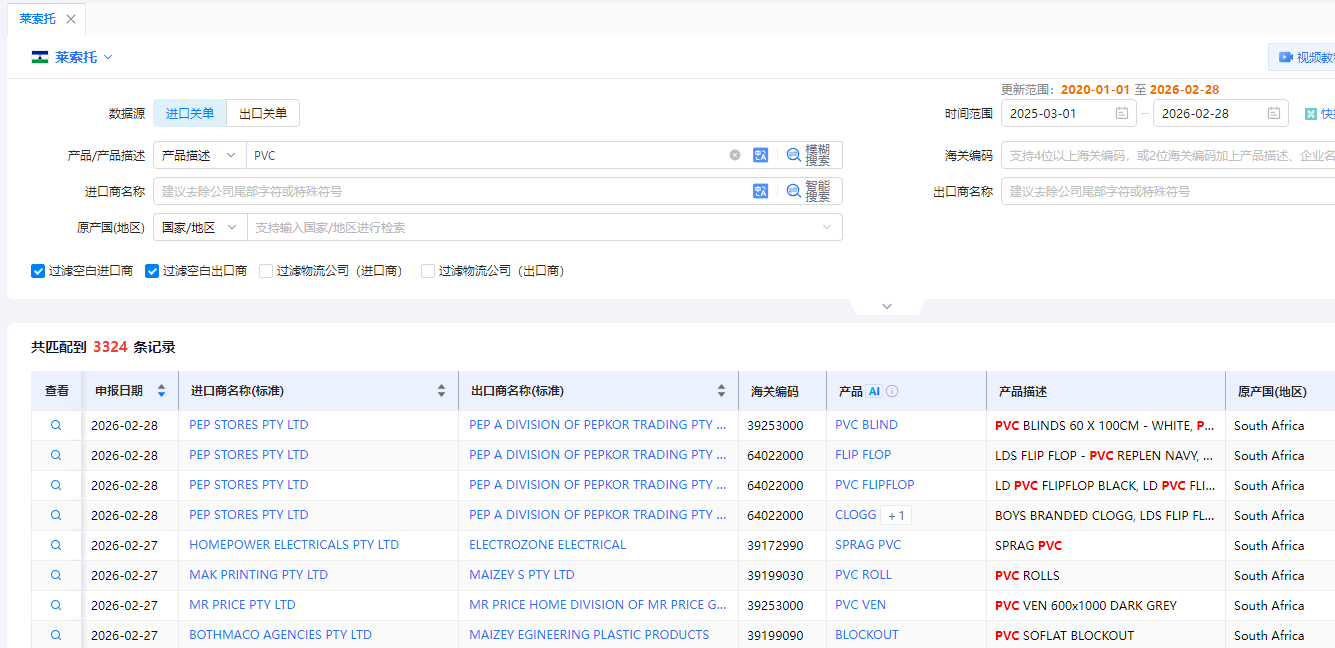
Task: Uncheck the 过滤空白出口商 checkbox
Action: tap(152, 270)
